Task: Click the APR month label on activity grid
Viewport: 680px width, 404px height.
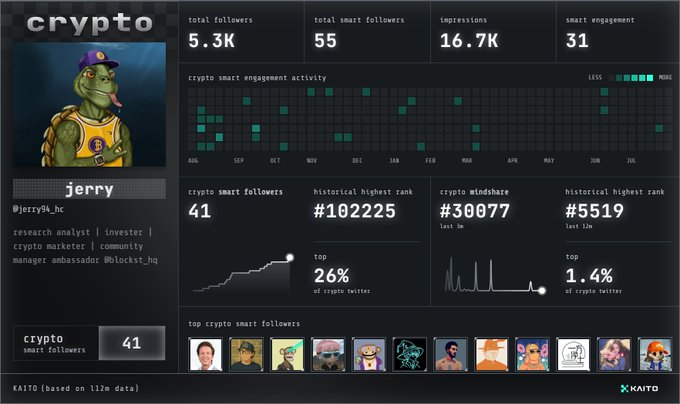Action: pos(513,160)
